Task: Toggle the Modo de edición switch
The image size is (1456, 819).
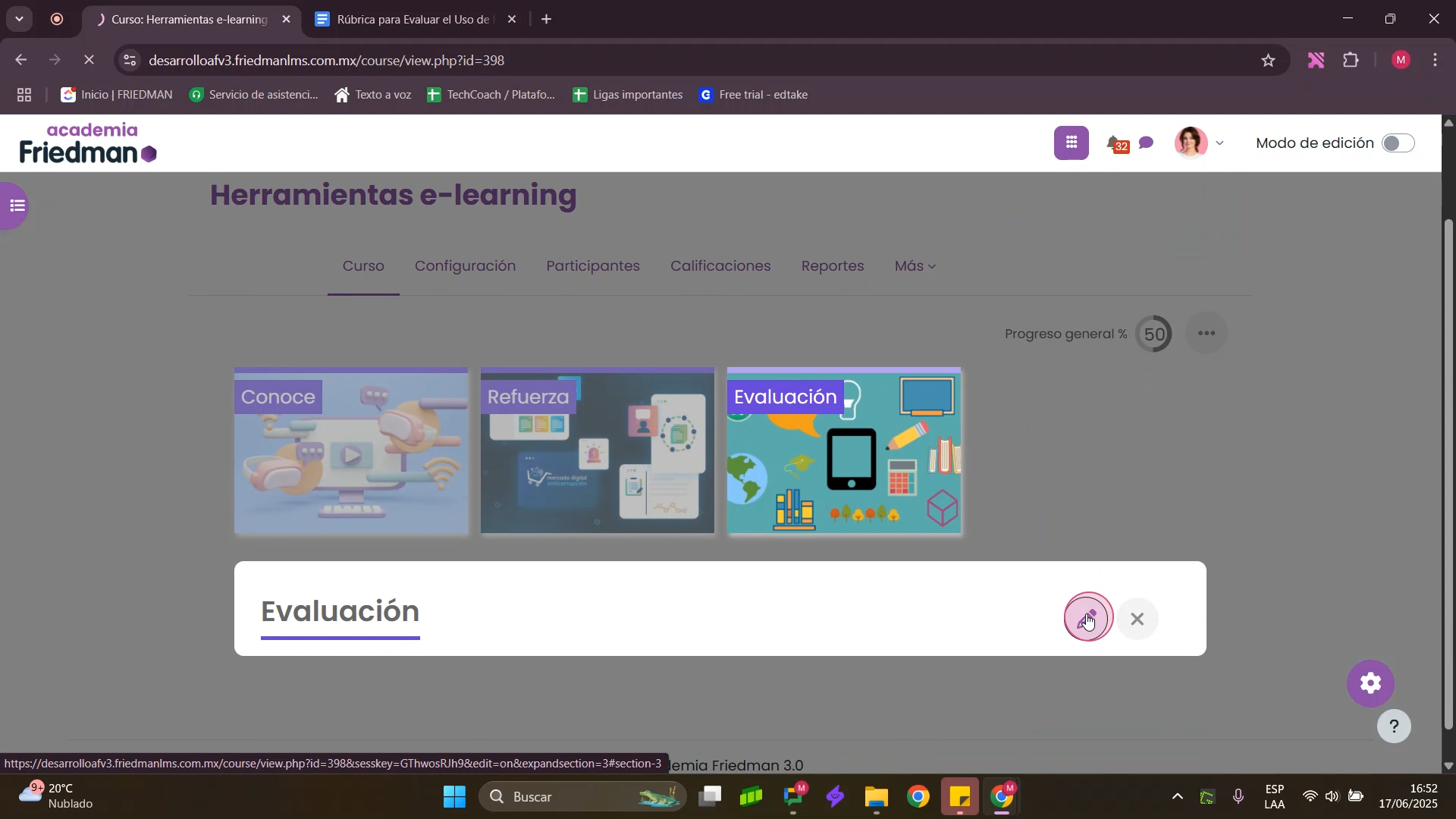Action: pos(1397,143)
